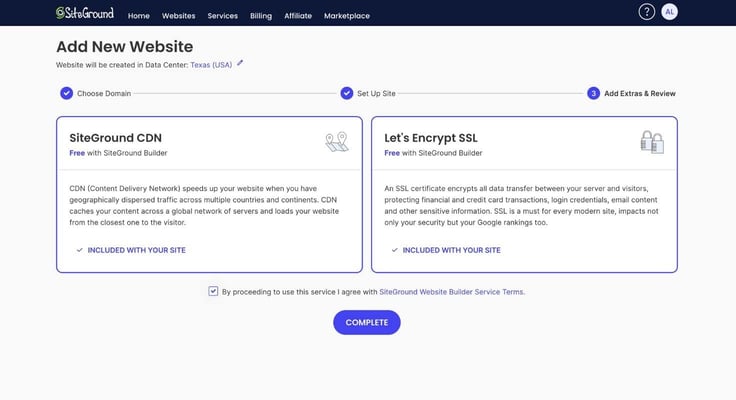
Task: Go to the Home menu
Action: tap(138, 15)
